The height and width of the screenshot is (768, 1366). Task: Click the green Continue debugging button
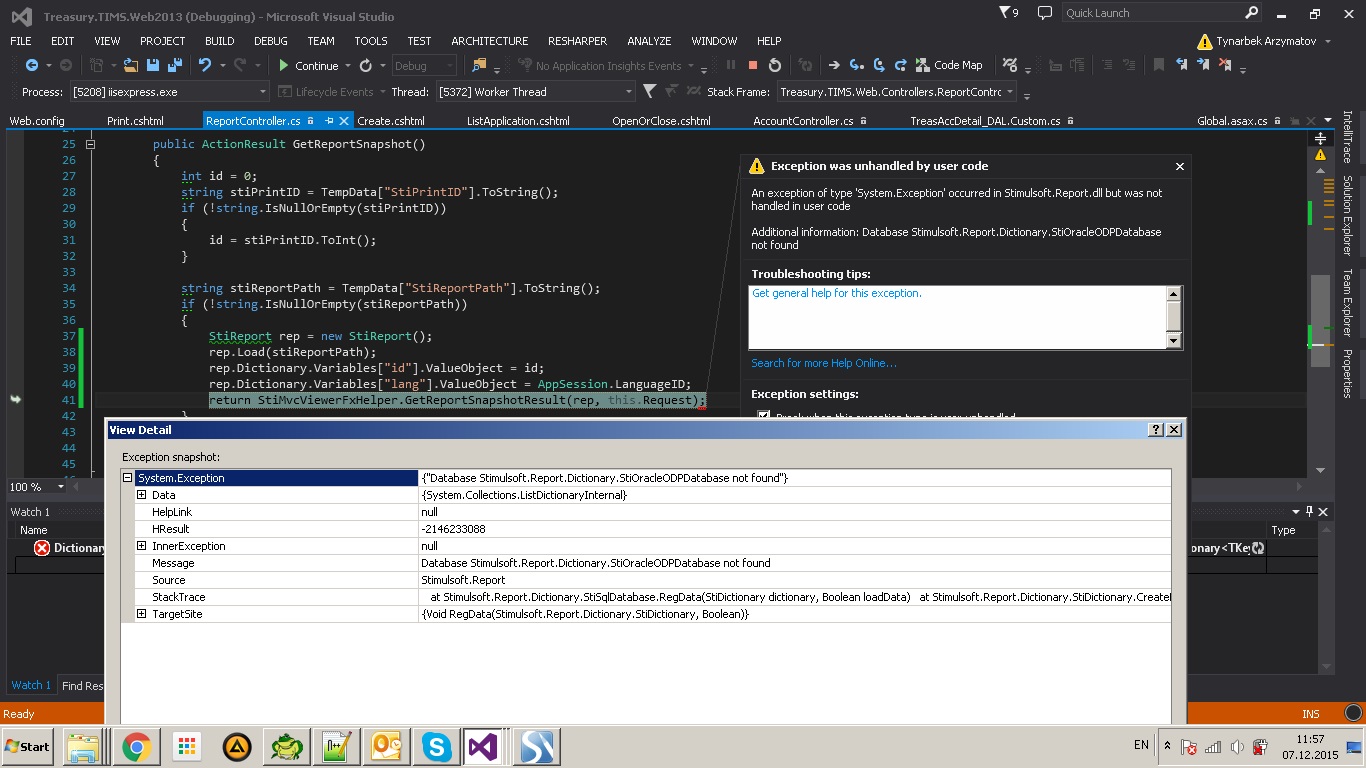[x=309, y=66]
